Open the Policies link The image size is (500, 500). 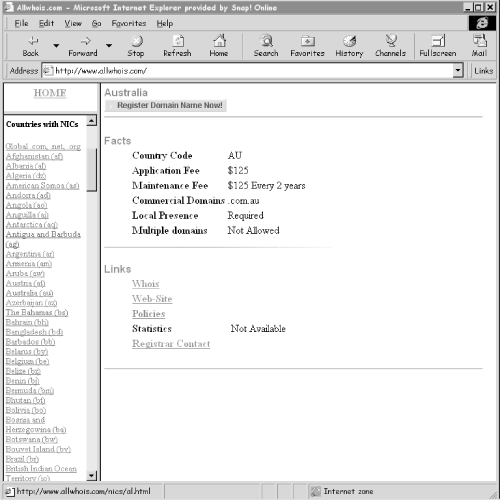[149, 314]
